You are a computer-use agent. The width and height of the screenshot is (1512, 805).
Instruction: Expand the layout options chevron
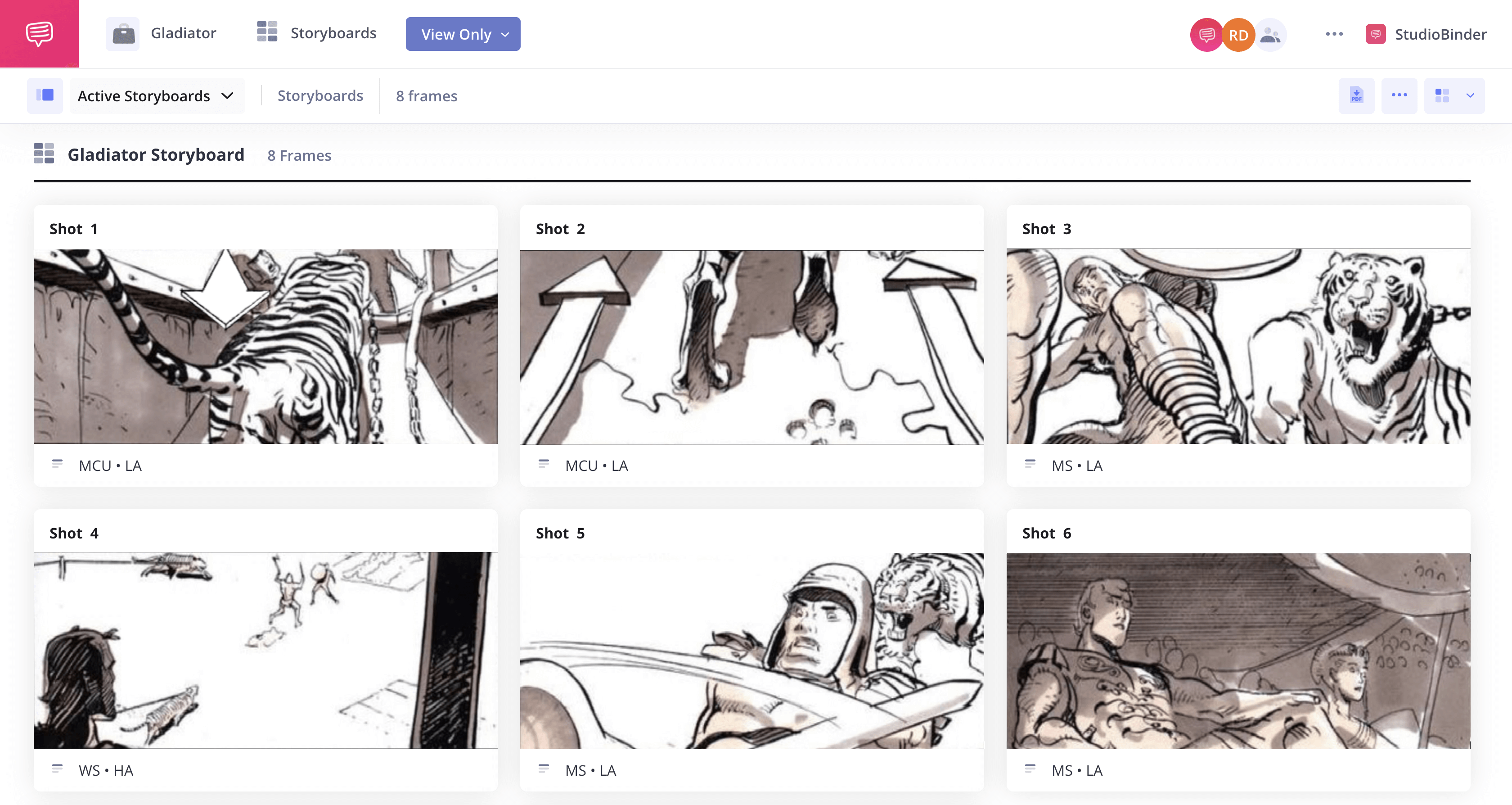[1470, 95]
